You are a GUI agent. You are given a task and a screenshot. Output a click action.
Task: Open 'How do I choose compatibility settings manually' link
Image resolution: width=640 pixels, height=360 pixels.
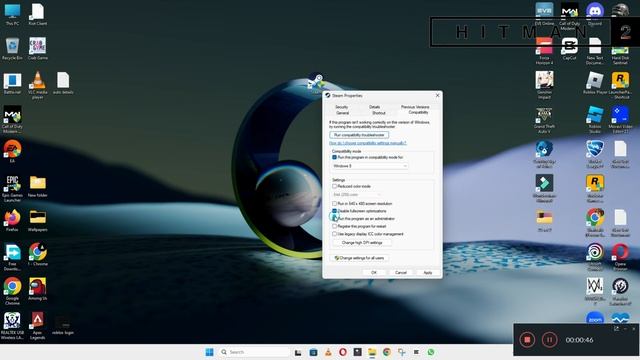coord(368,143)
